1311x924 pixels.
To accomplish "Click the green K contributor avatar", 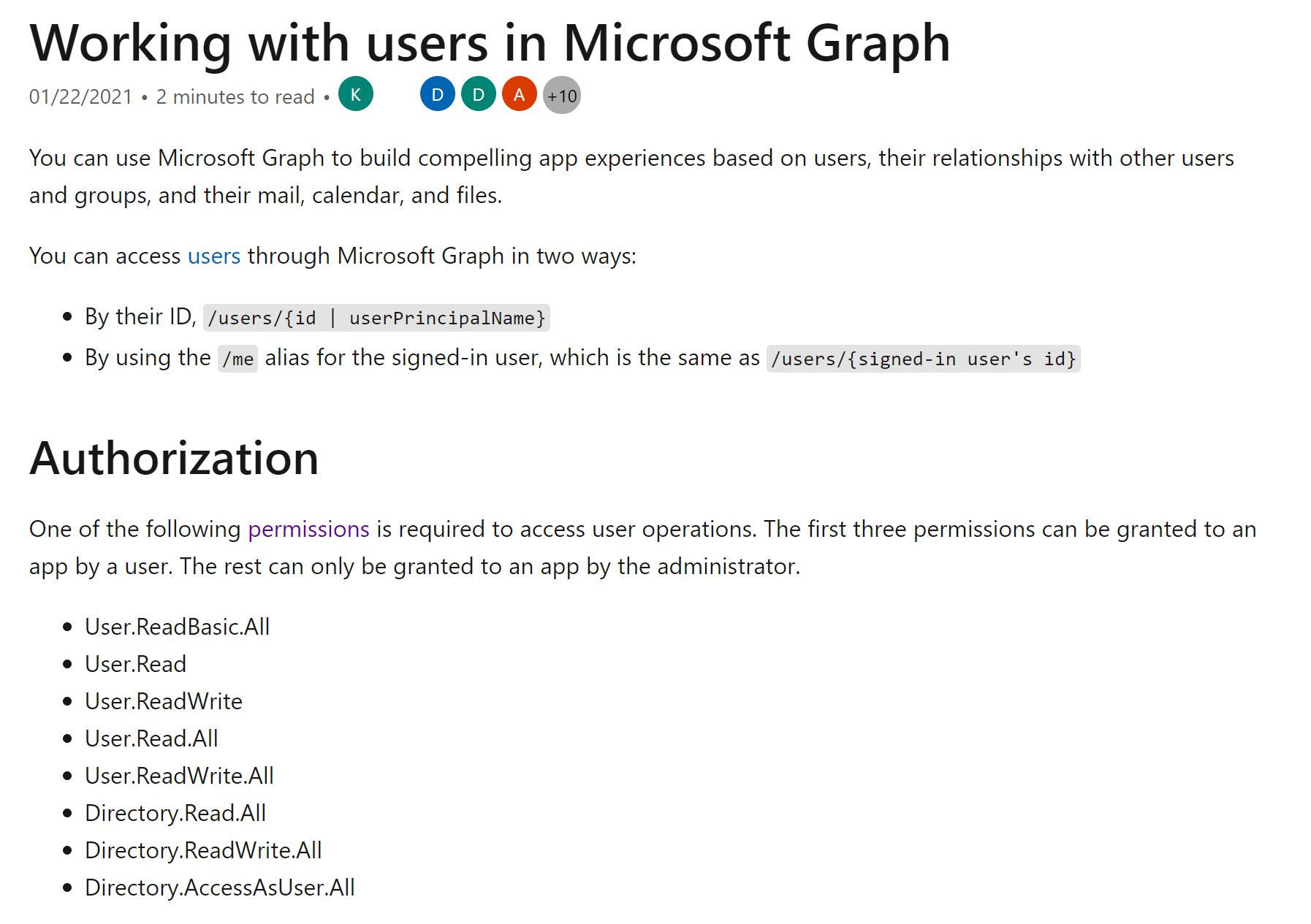I will (356, 95).
